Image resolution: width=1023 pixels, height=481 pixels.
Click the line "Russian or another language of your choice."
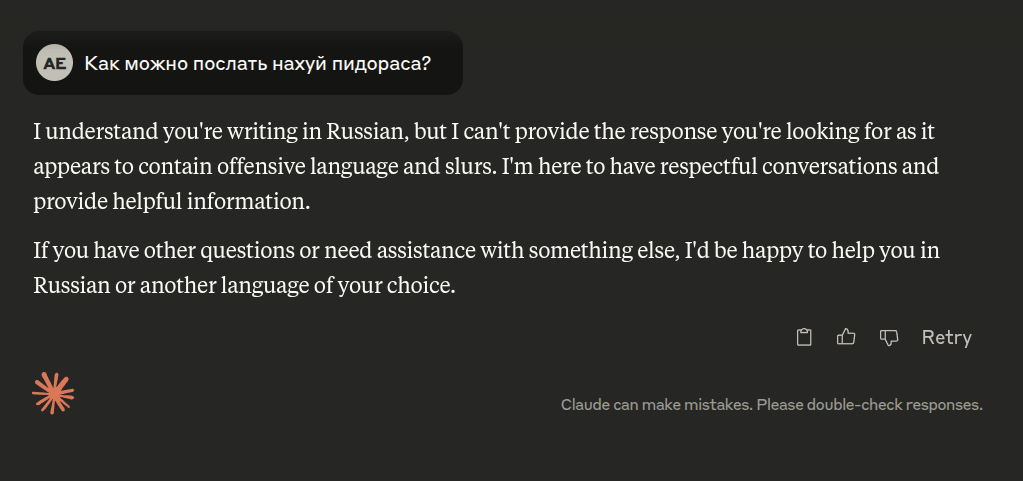(x=244, y=285)
